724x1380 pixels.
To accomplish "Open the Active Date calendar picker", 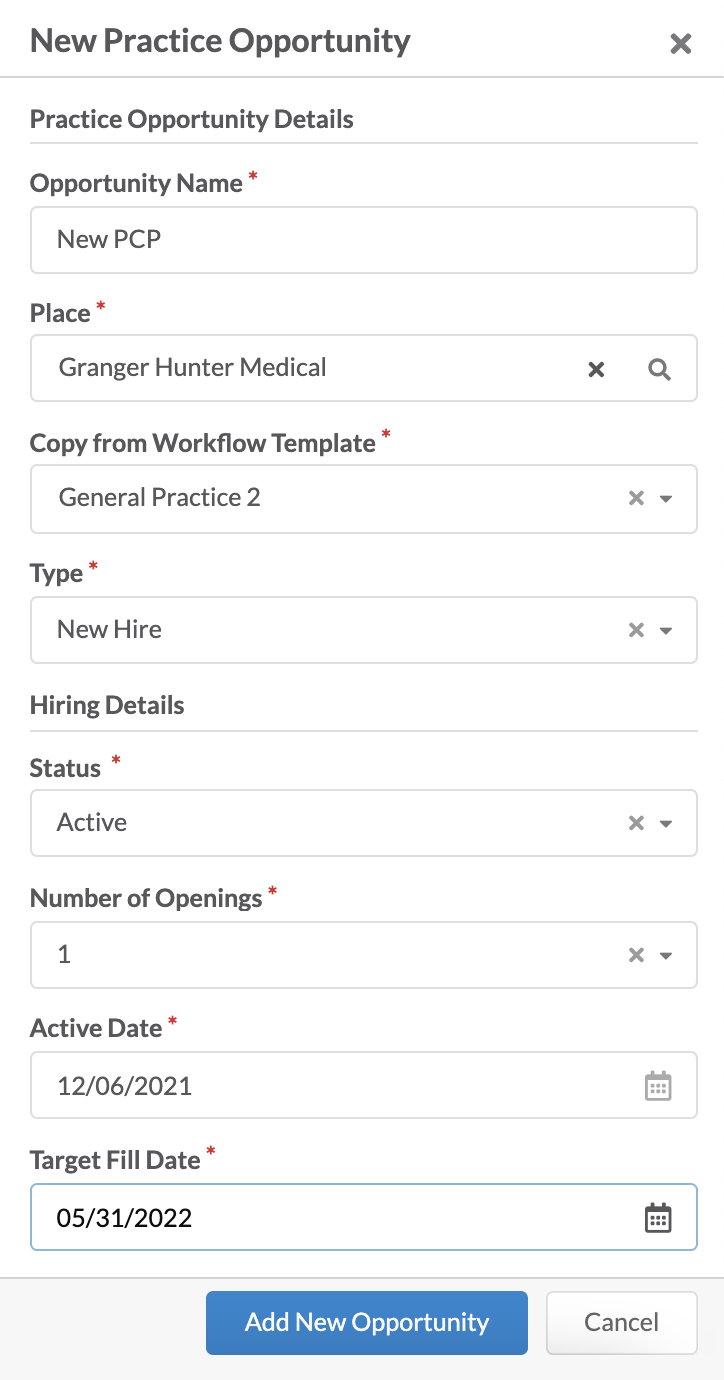I will (658, 1086).
